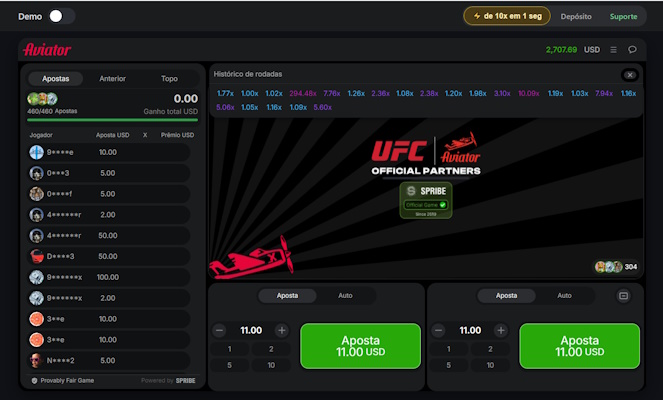This screenshot has width=663, height=400.
Task: Click avatar of 4******r betting 2.00
Action: [36, 215]
